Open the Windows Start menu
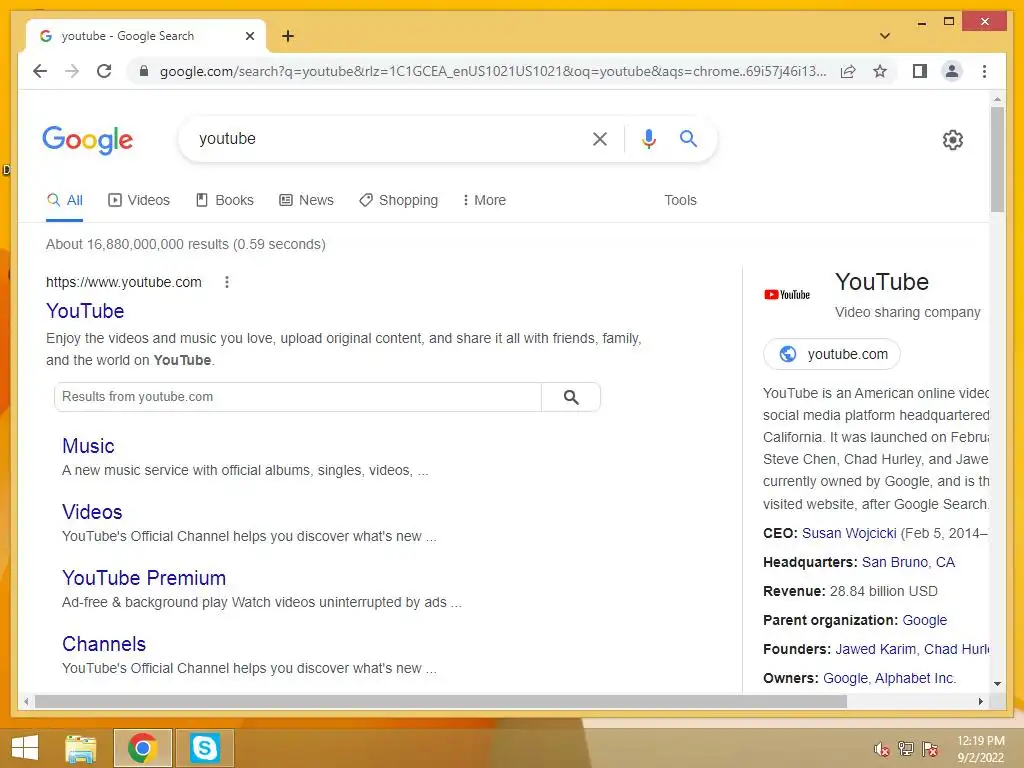 pos(25,748)
